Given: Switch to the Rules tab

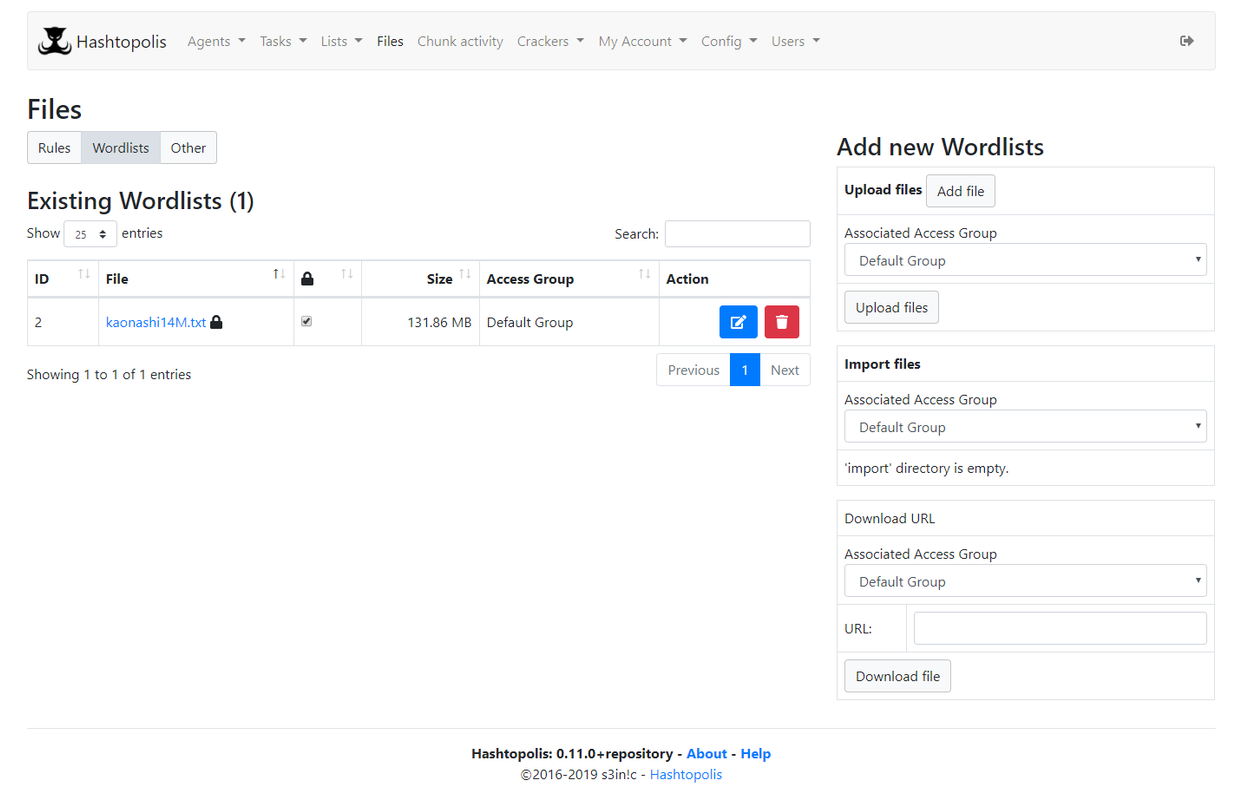Looking at the screenshot, I should coord(54,147).
